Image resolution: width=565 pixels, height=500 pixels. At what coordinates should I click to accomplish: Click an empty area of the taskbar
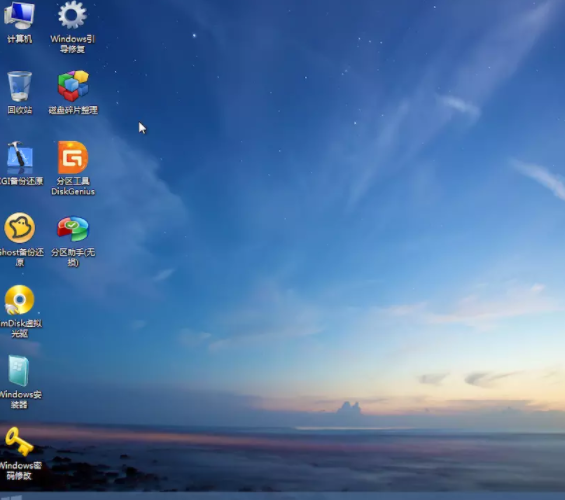288,496
